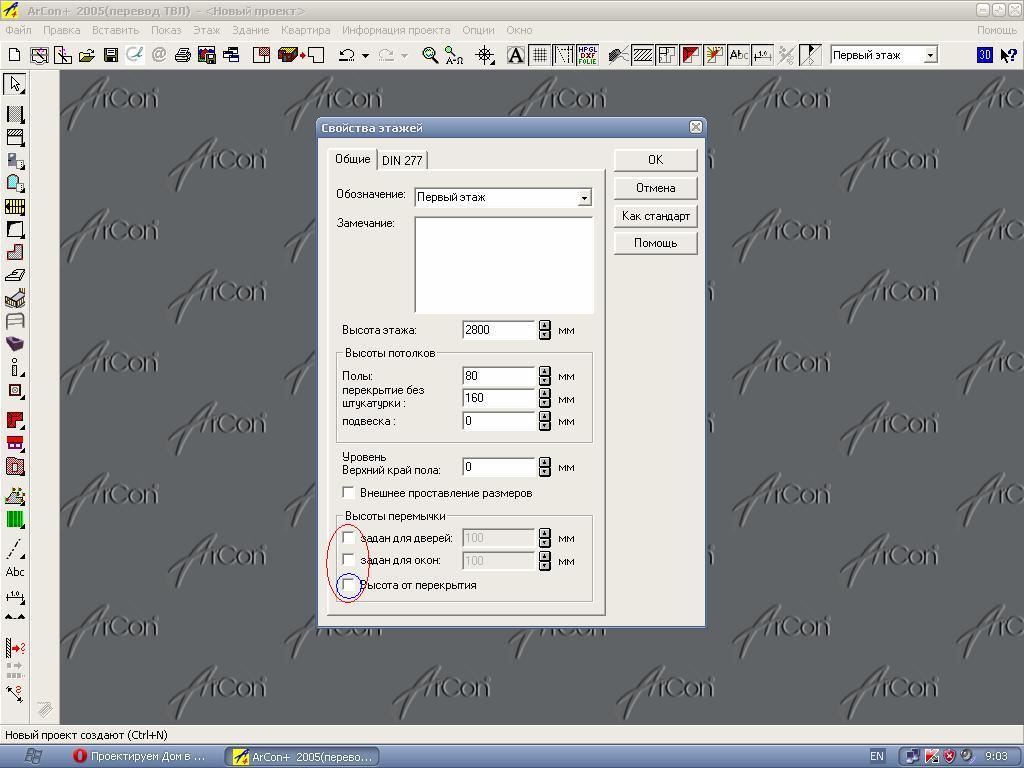Open the Undo history dropdown arrow
The width and height of the screenshot is (1024, 768).
click(x=365, y=56)
